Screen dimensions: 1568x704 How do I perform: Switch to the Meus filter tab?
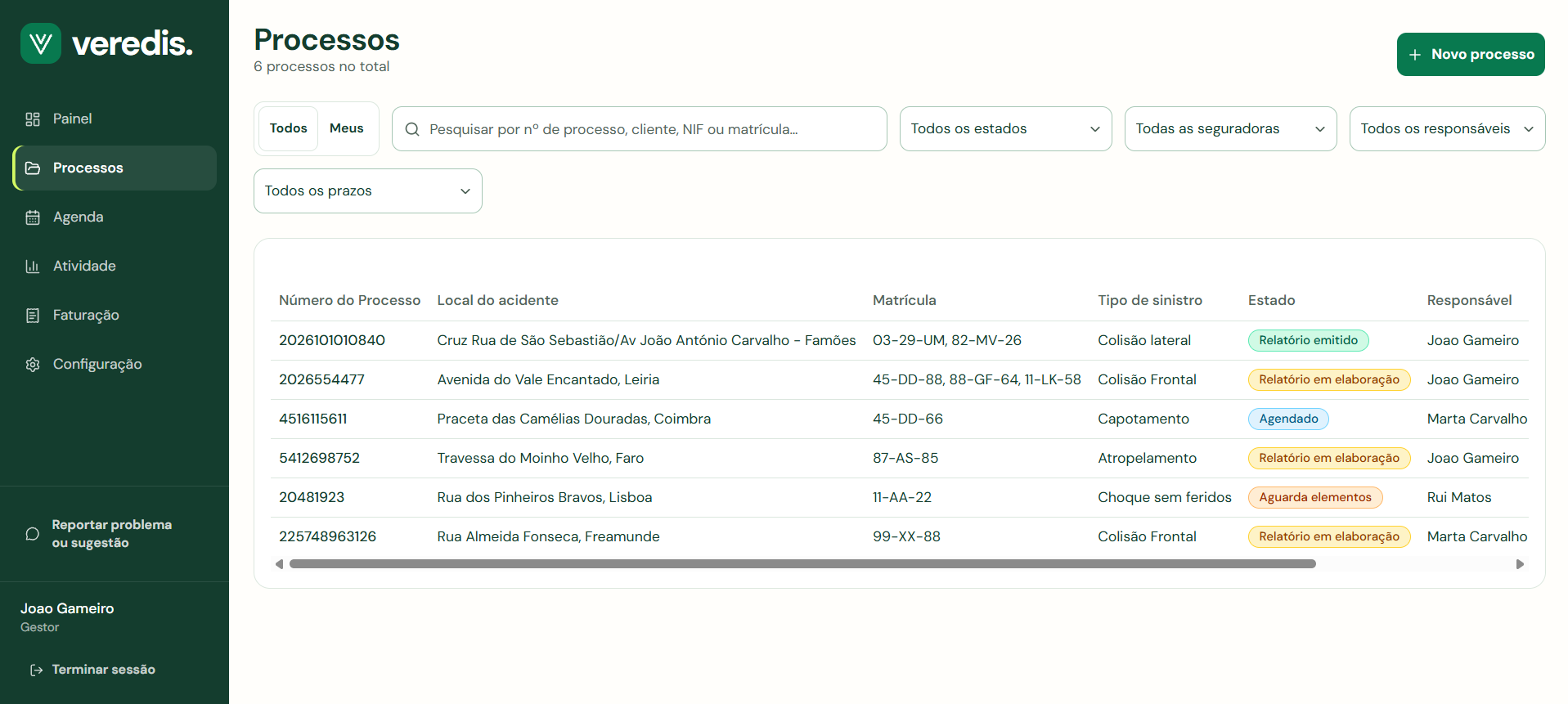[x=347, y=128]
